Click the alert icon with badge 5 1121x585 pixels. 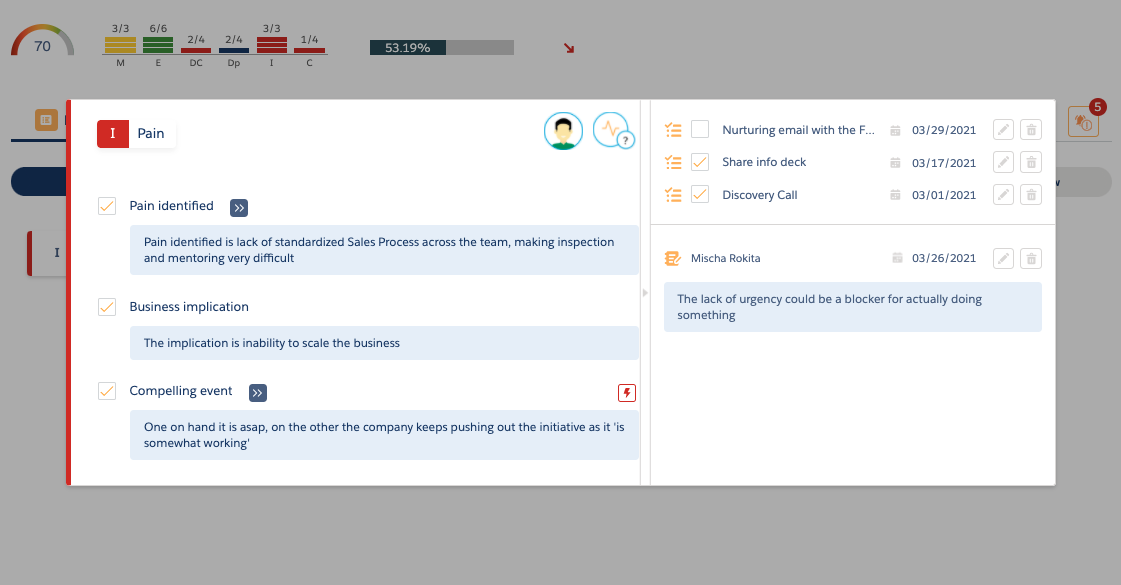1083,121
